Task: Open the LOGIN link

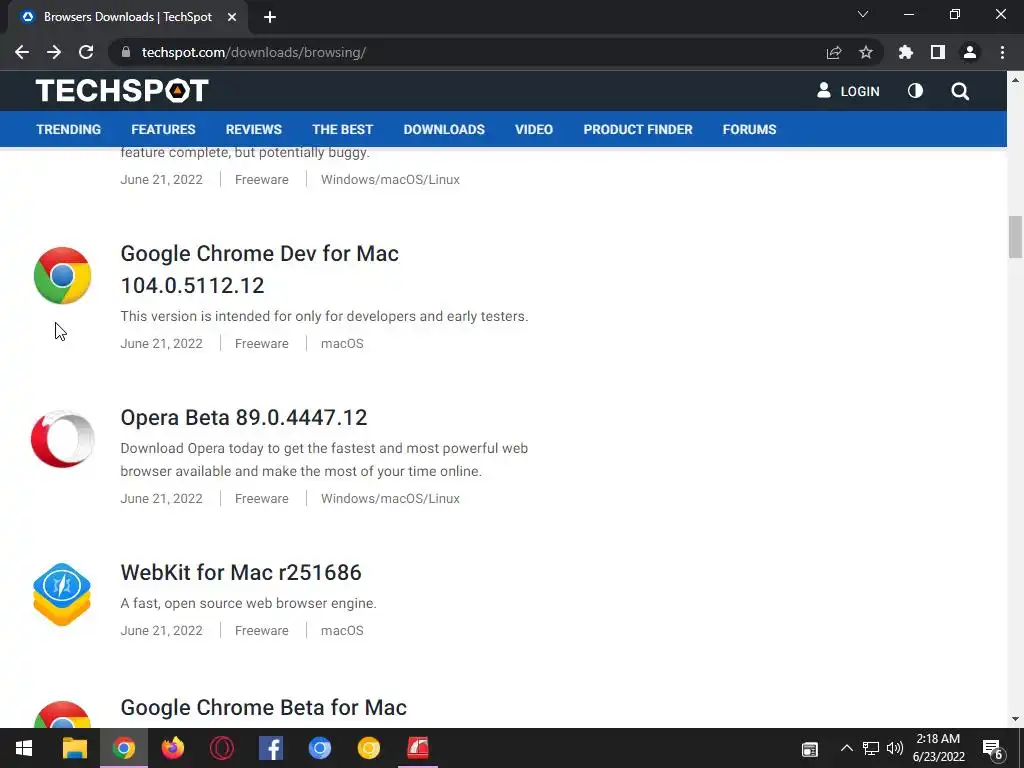Action: click(x=848, y=91)
